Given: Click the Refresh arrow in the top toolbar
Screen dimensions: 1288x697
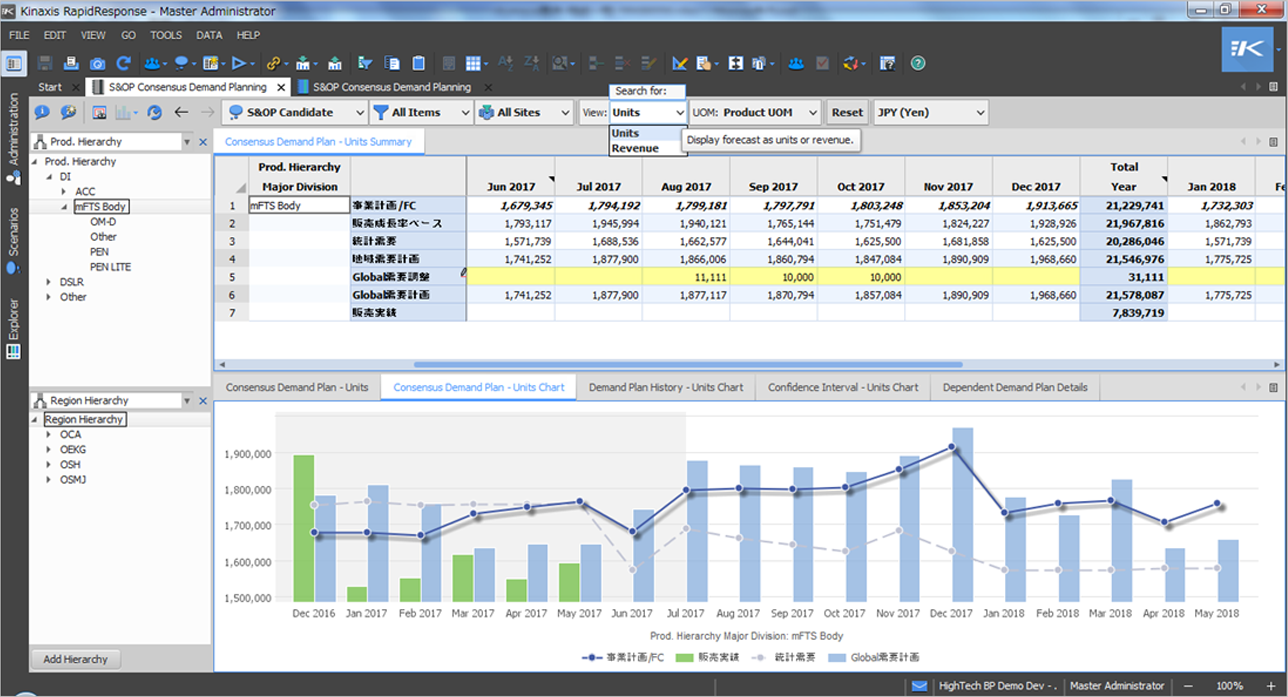Looking at the screenshot, I should click(124, 63).
